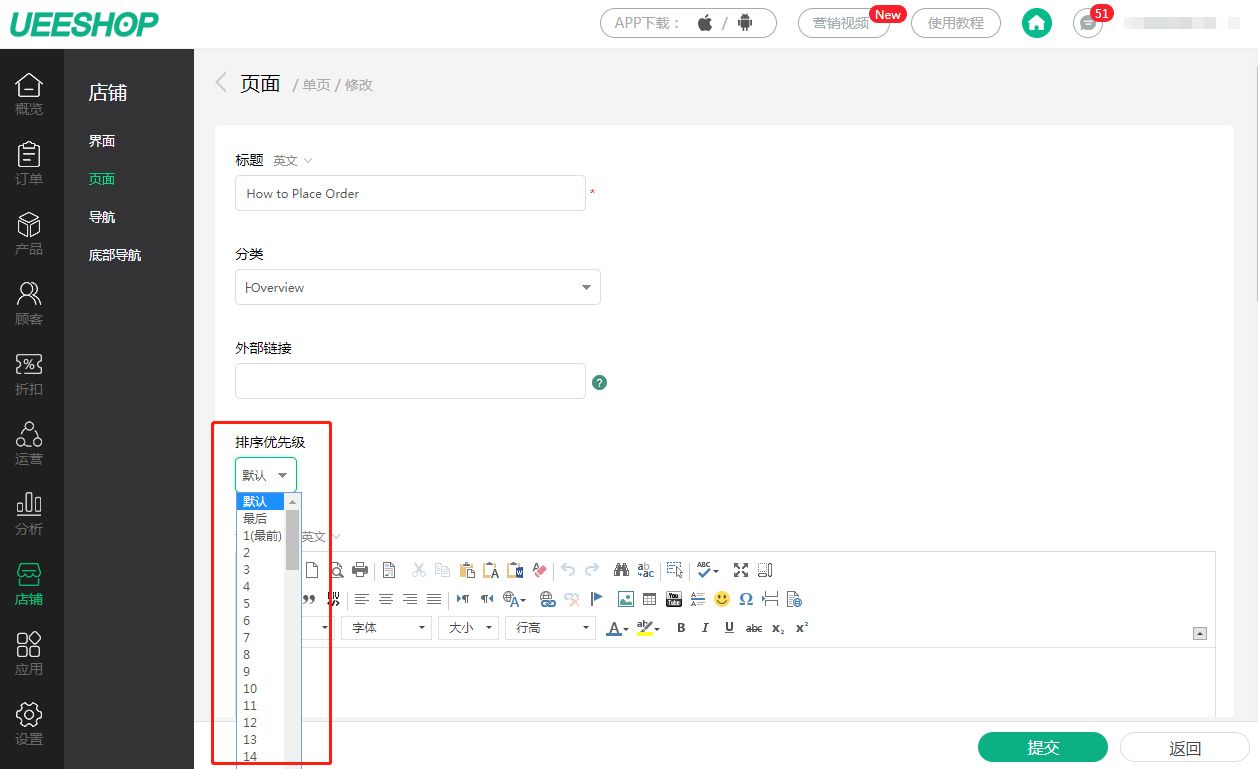Viewport: 1258px width, 769px height.
Task: Open 设置 in left sidebar
Action: coord(29,725)
